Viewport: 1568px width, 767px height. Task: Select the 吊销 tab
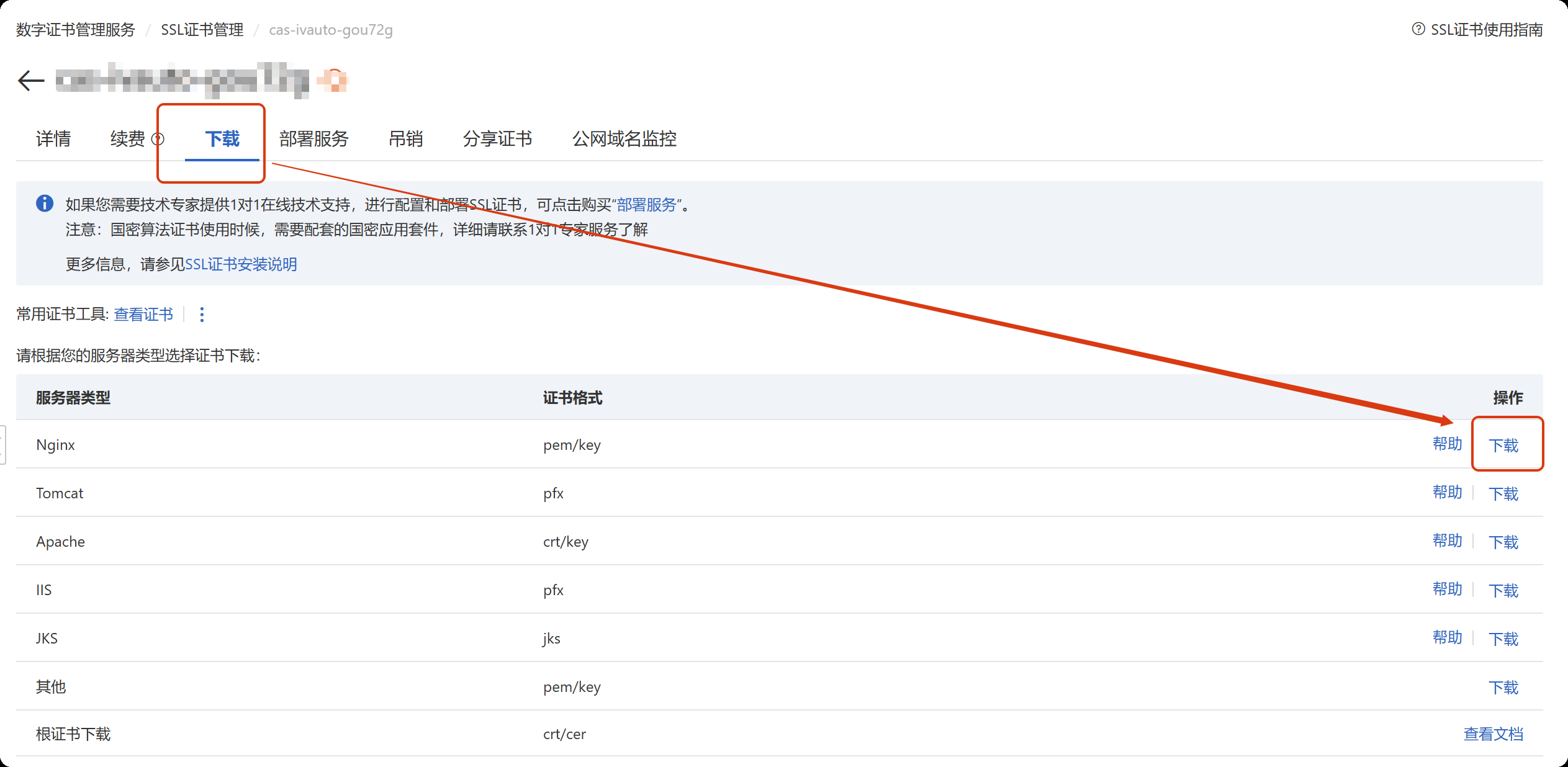[405, 139]
